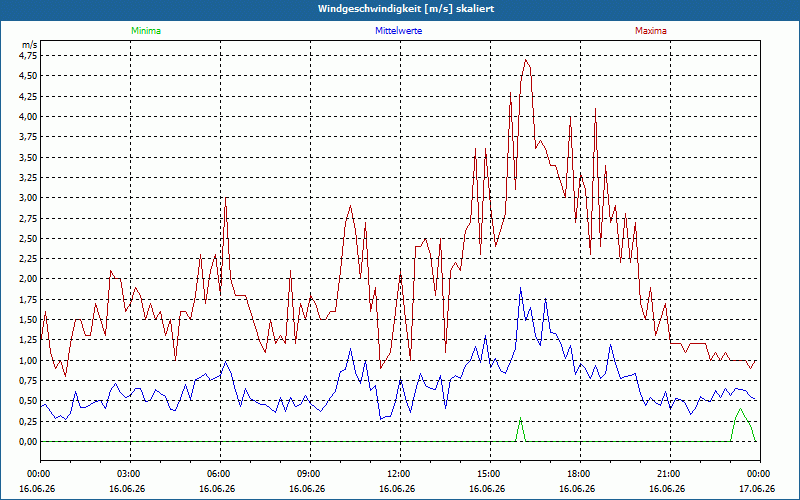
Task: Click the 1,50 y-axis value
Action: coord(28,320)
